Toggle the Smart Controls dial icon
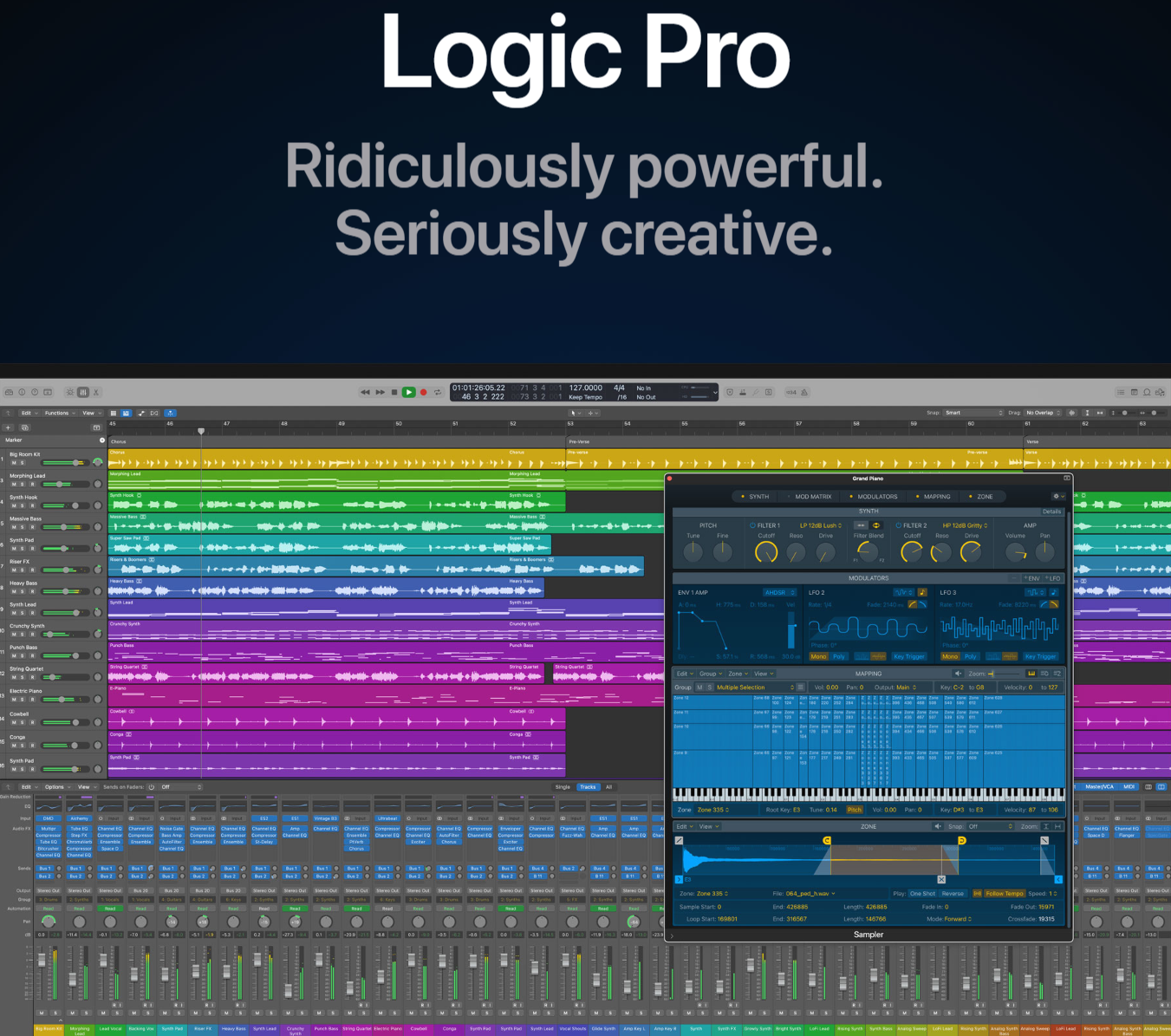Screen dimensions: 1171x1036 tap(70, 392)
